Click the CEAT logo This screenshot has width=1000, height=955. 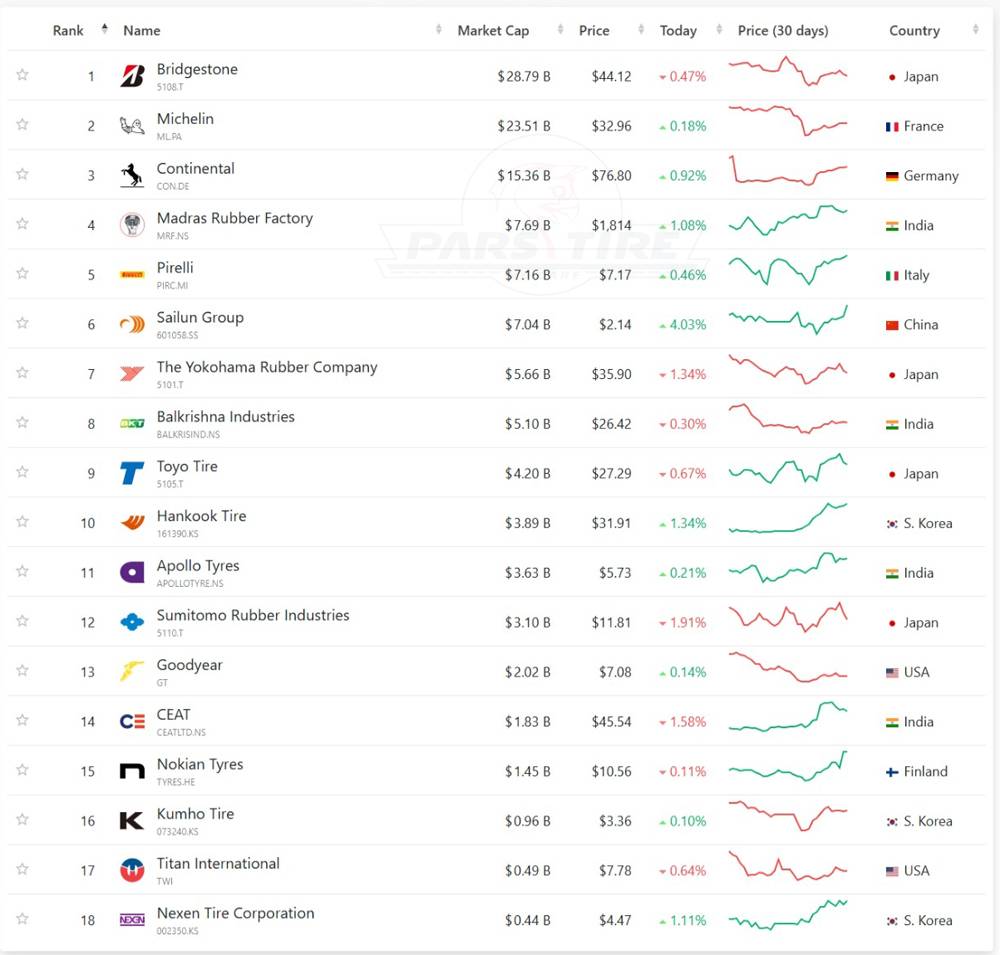pyautogui.click(x=132, y=722)
